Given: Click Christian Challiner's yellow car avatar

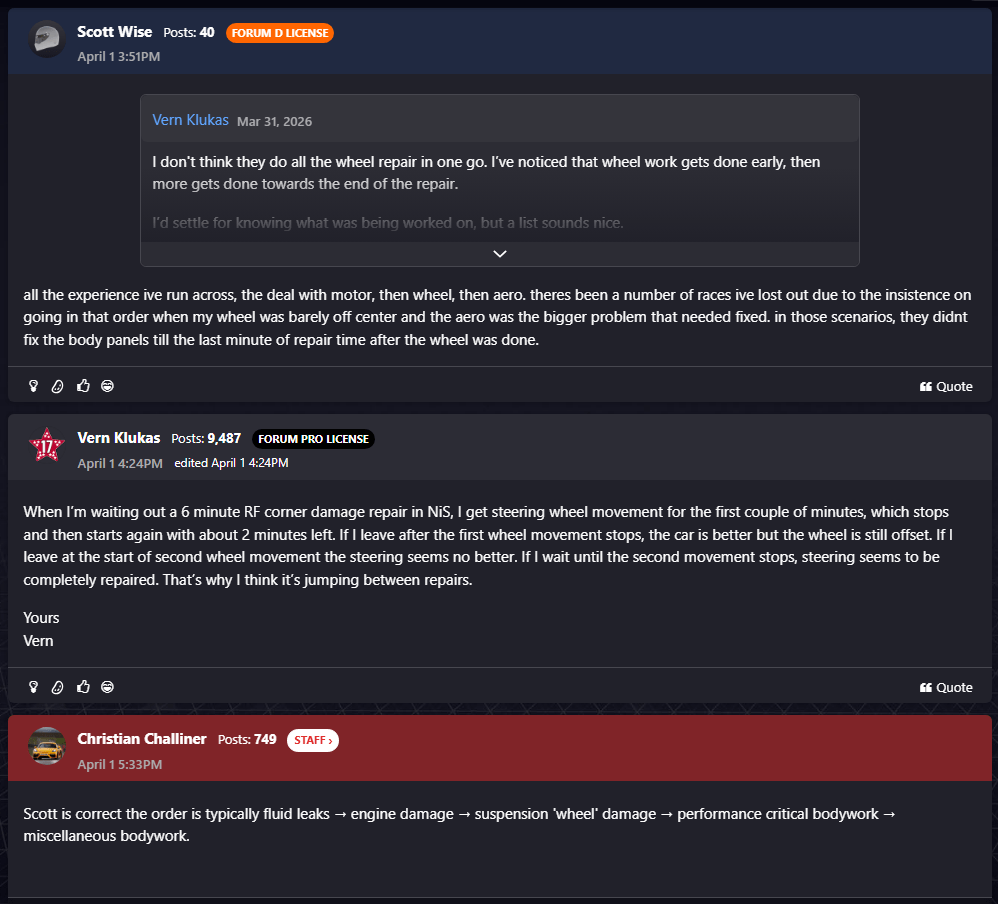Looking at the screenshot, I should pos(46,747).
